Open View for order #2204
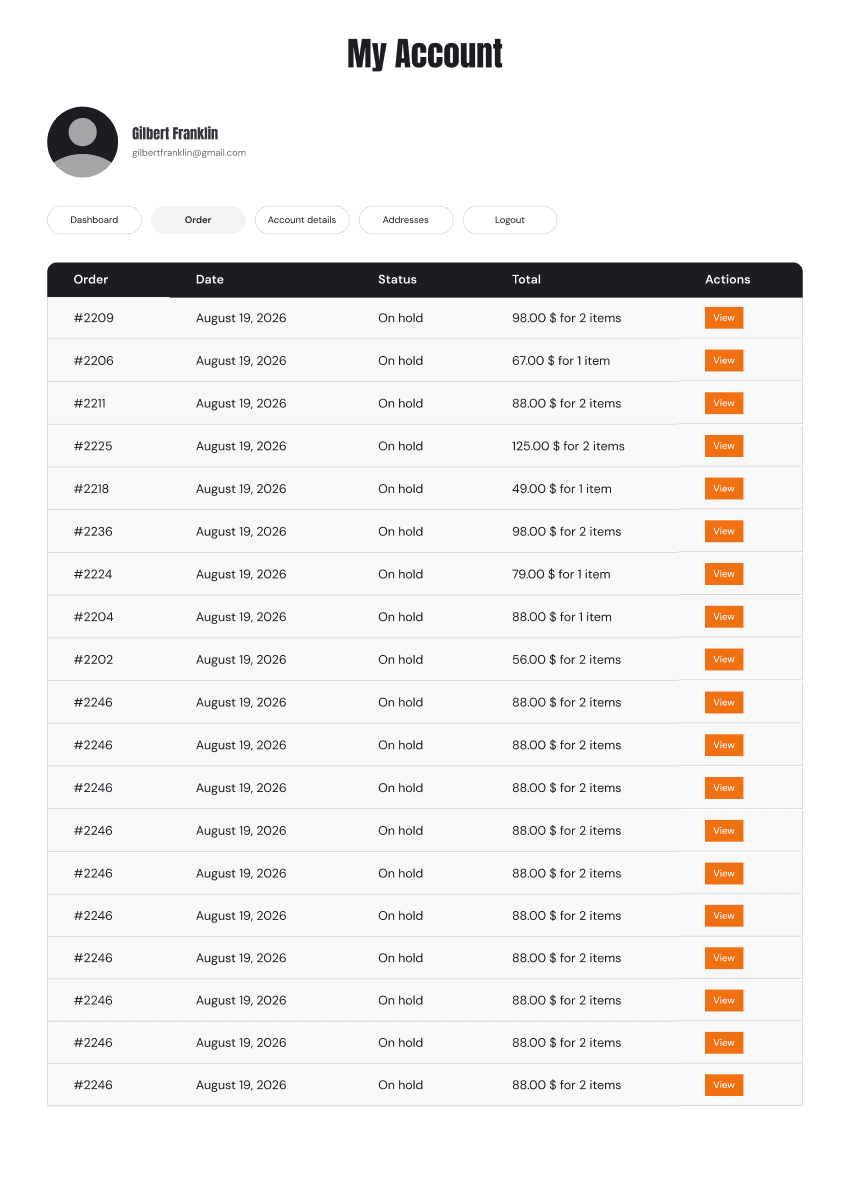The image size is (850, 1200). (724, 617)
